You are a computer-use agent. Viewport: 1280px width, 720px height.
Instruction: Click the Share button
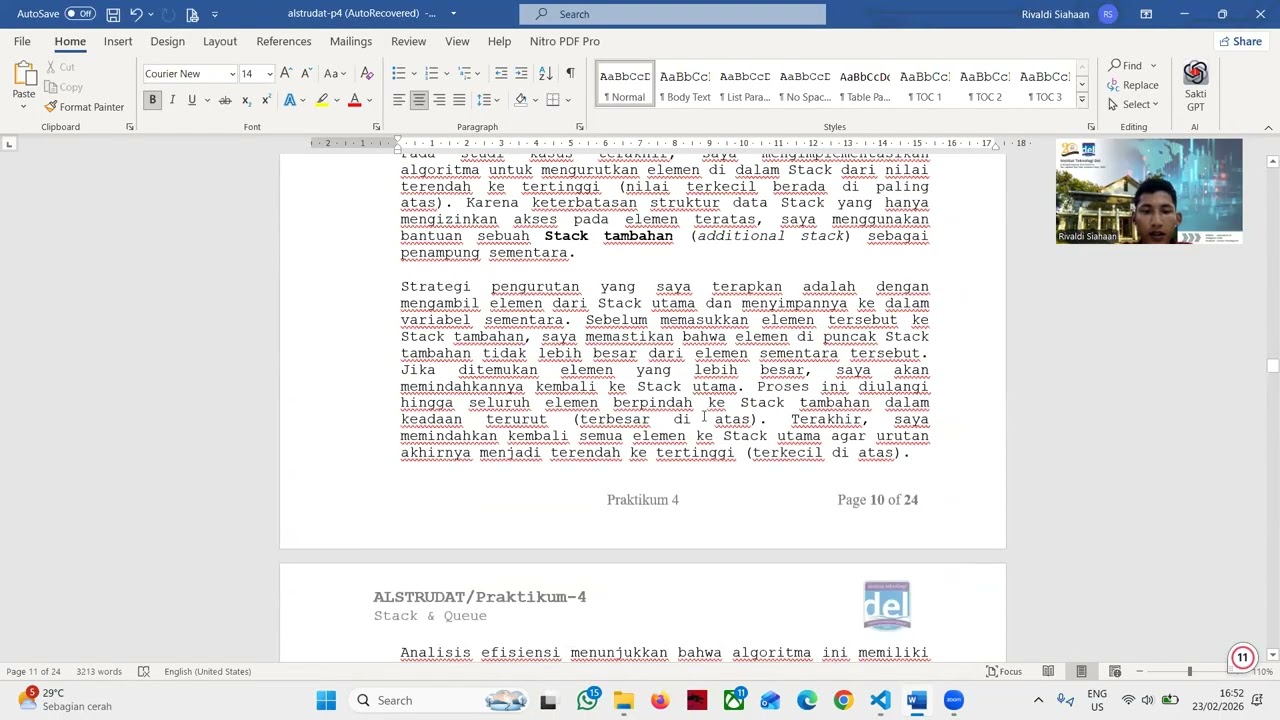1240,41
